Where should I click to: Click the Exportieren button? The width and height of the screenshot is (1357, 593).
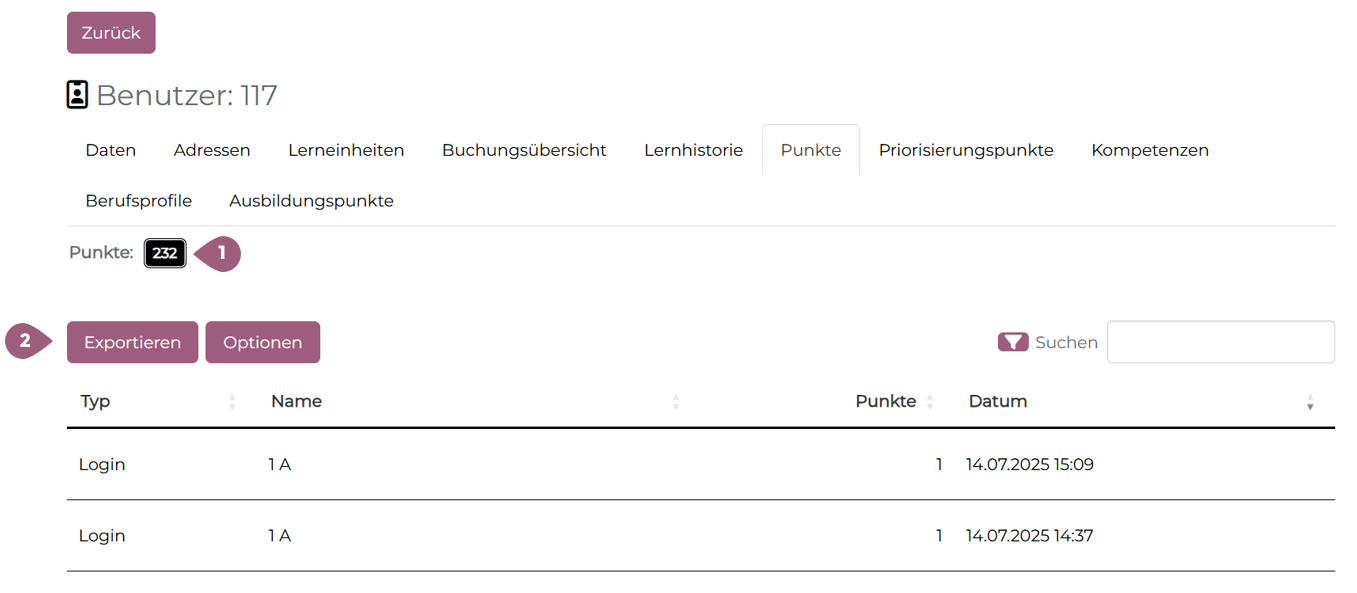(132, 342)
